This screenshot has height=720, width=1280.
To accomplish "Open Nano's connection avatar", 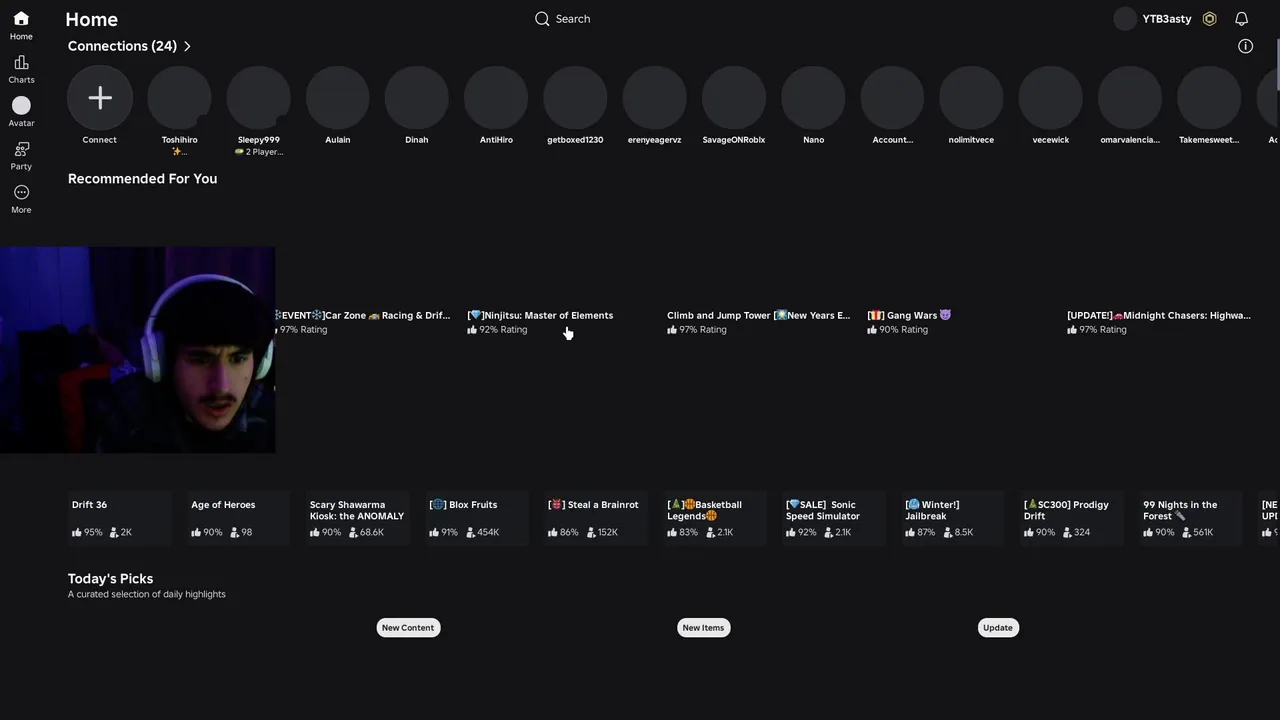I will (814, 98).
